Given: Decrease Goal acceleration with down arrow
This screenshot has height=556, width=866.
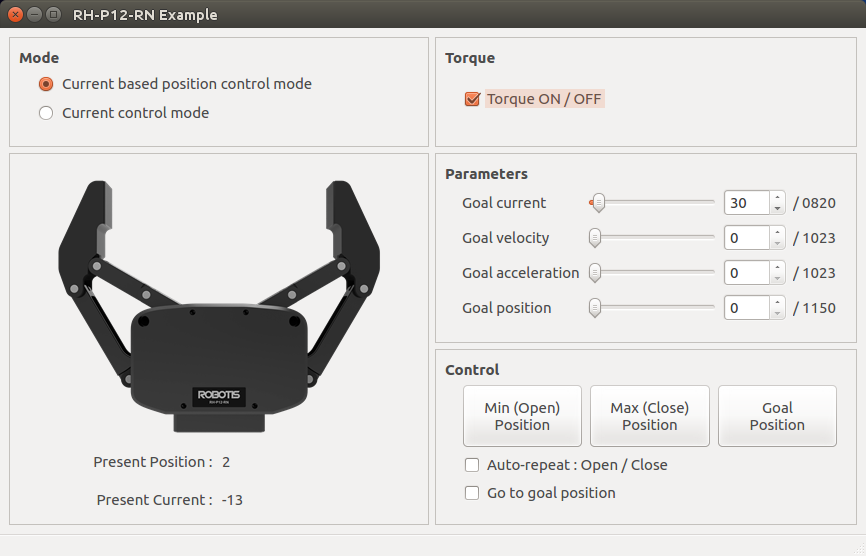Looking at the screenshot, I should [x=777, y=279].
